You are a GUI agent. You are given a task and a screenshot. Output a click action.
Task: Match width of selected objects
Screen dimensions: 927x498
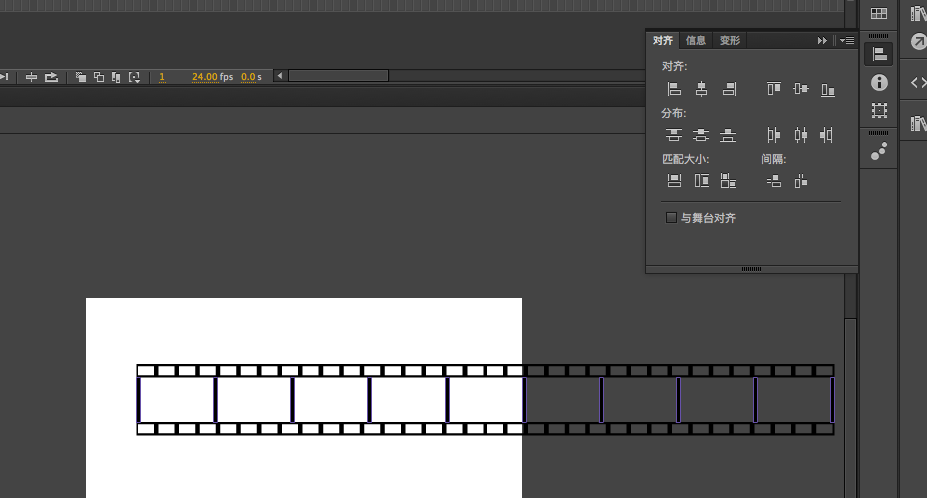coord(674,181)
